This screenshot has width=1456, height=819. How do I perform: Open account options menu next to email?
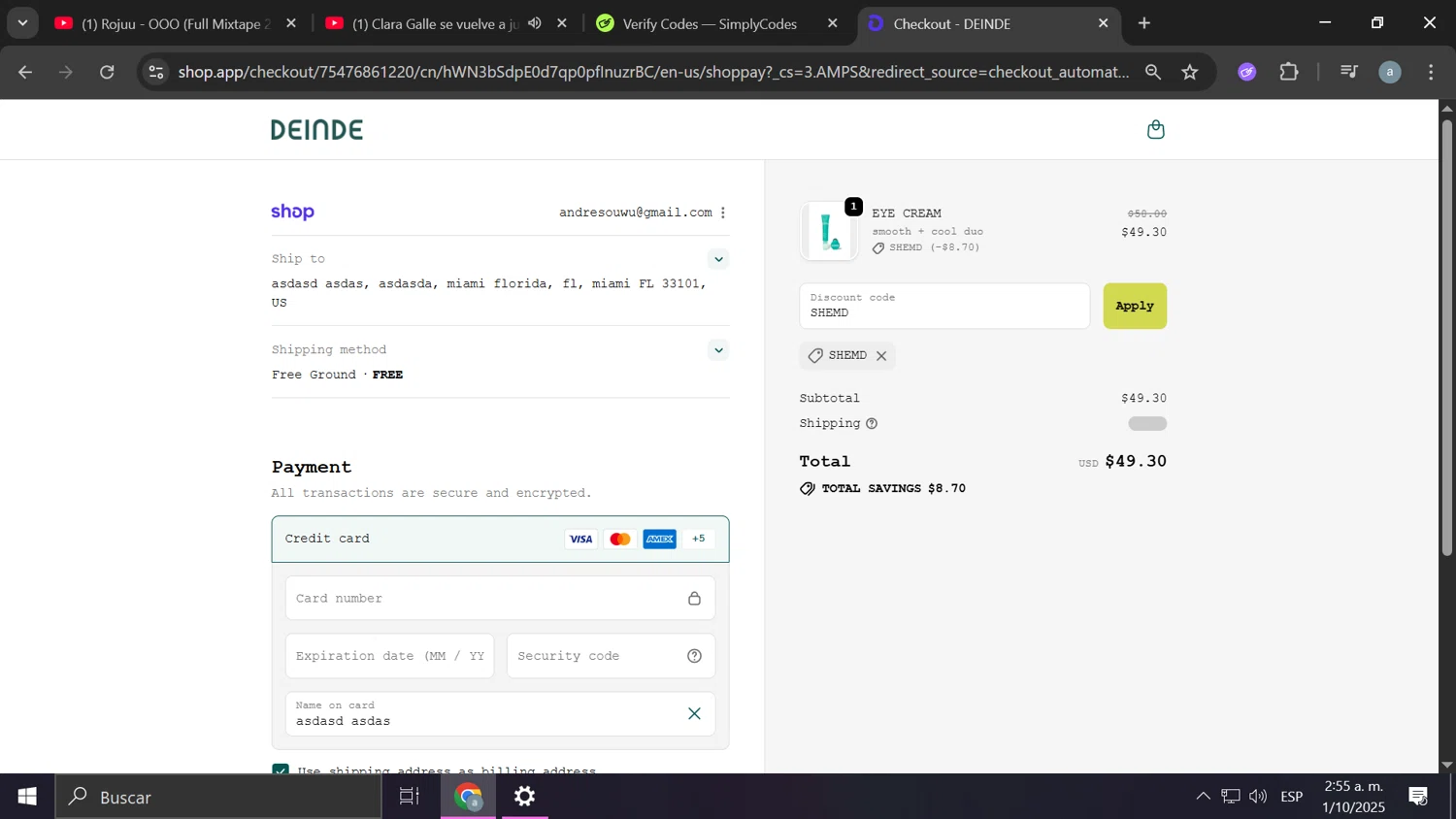point(723,213)
